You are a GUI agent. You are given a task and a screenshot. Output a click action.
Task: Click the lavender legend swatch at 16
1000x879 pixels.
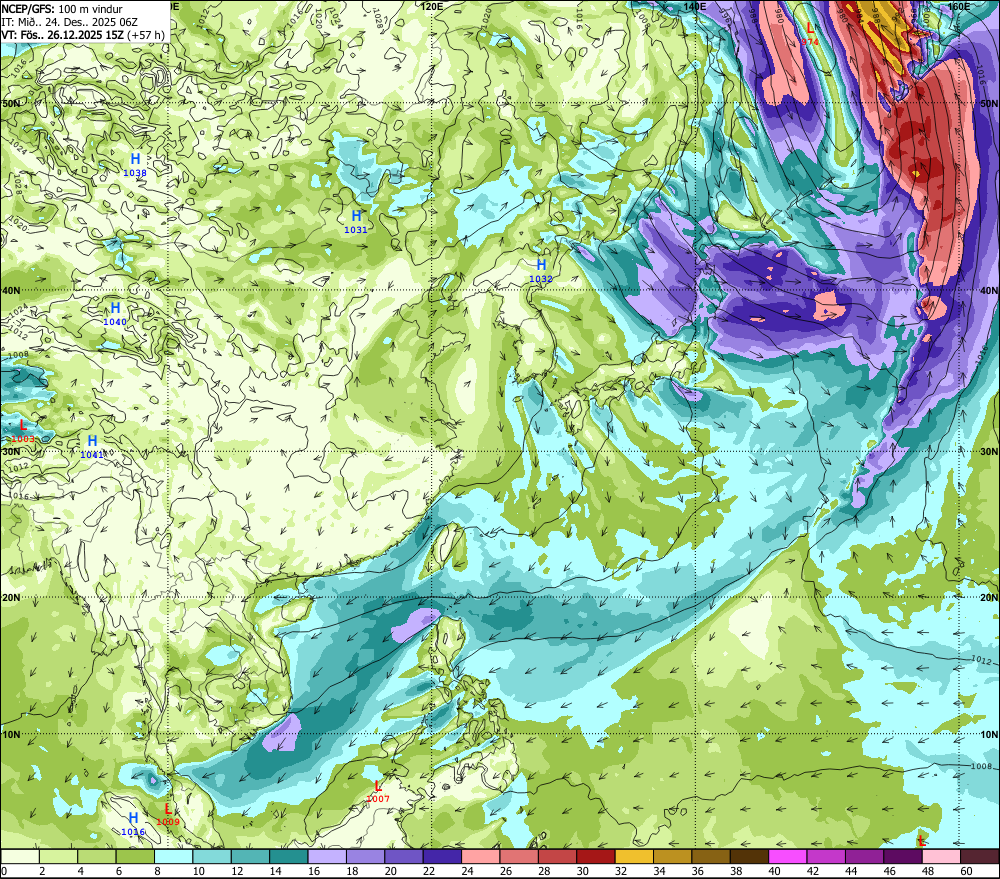pyautogui.click(x=327, y=856)
